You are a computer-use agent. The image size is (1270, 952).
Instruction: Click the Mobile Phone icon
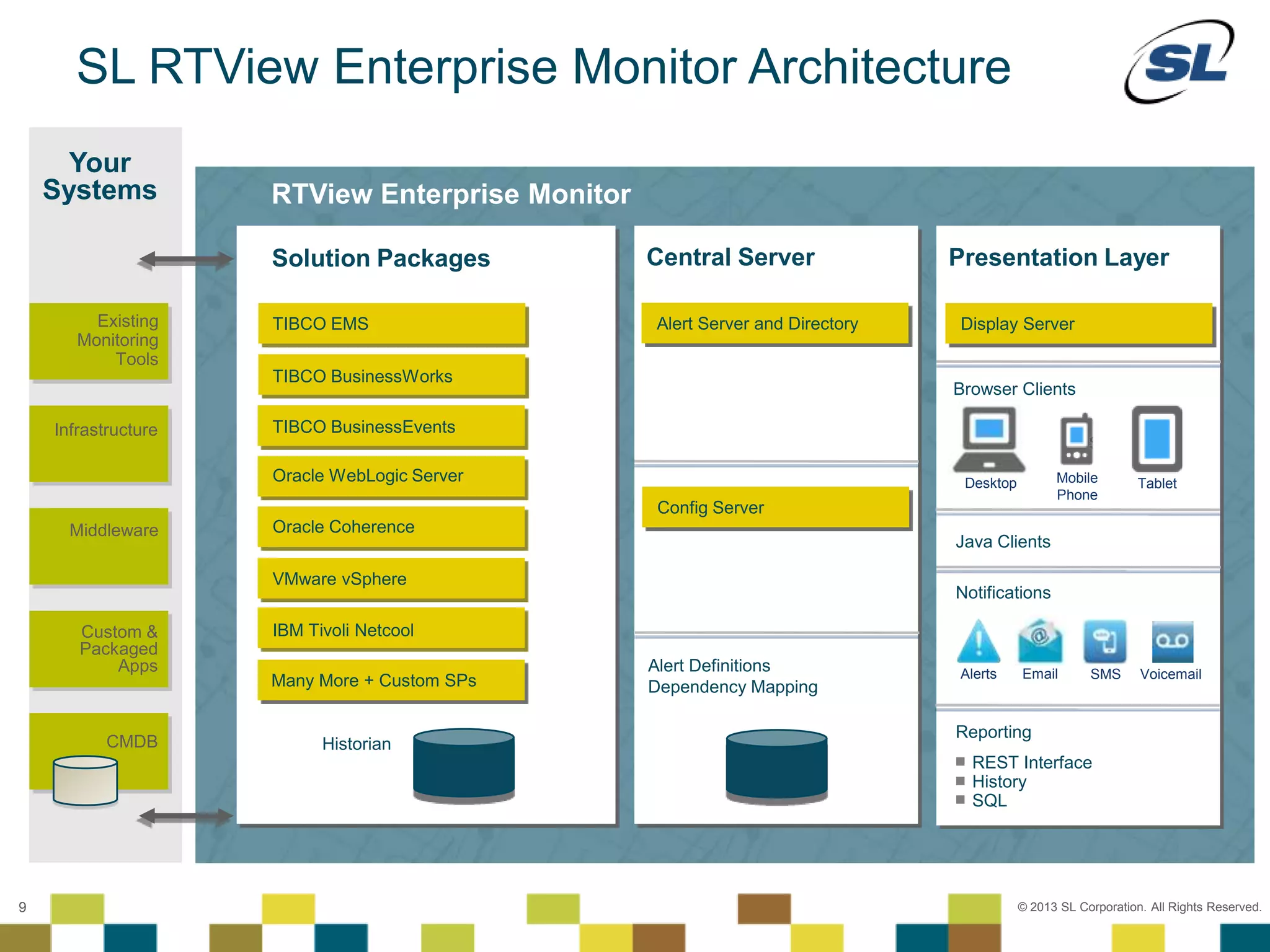(x=1077, y=439)
